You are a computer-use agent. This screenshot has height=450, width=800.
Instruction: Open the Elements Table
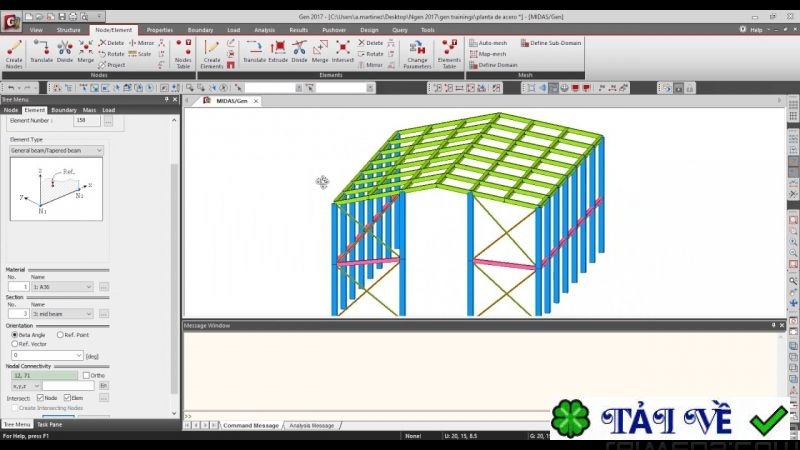point(449,54)
